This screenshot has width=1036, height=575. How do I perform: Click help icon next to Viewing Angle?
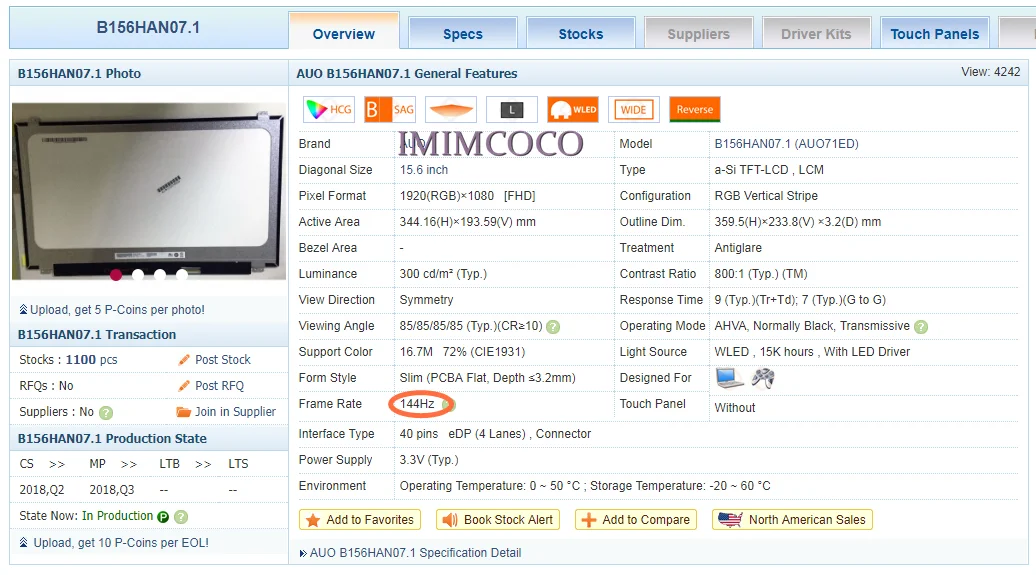tap(553, 326)
